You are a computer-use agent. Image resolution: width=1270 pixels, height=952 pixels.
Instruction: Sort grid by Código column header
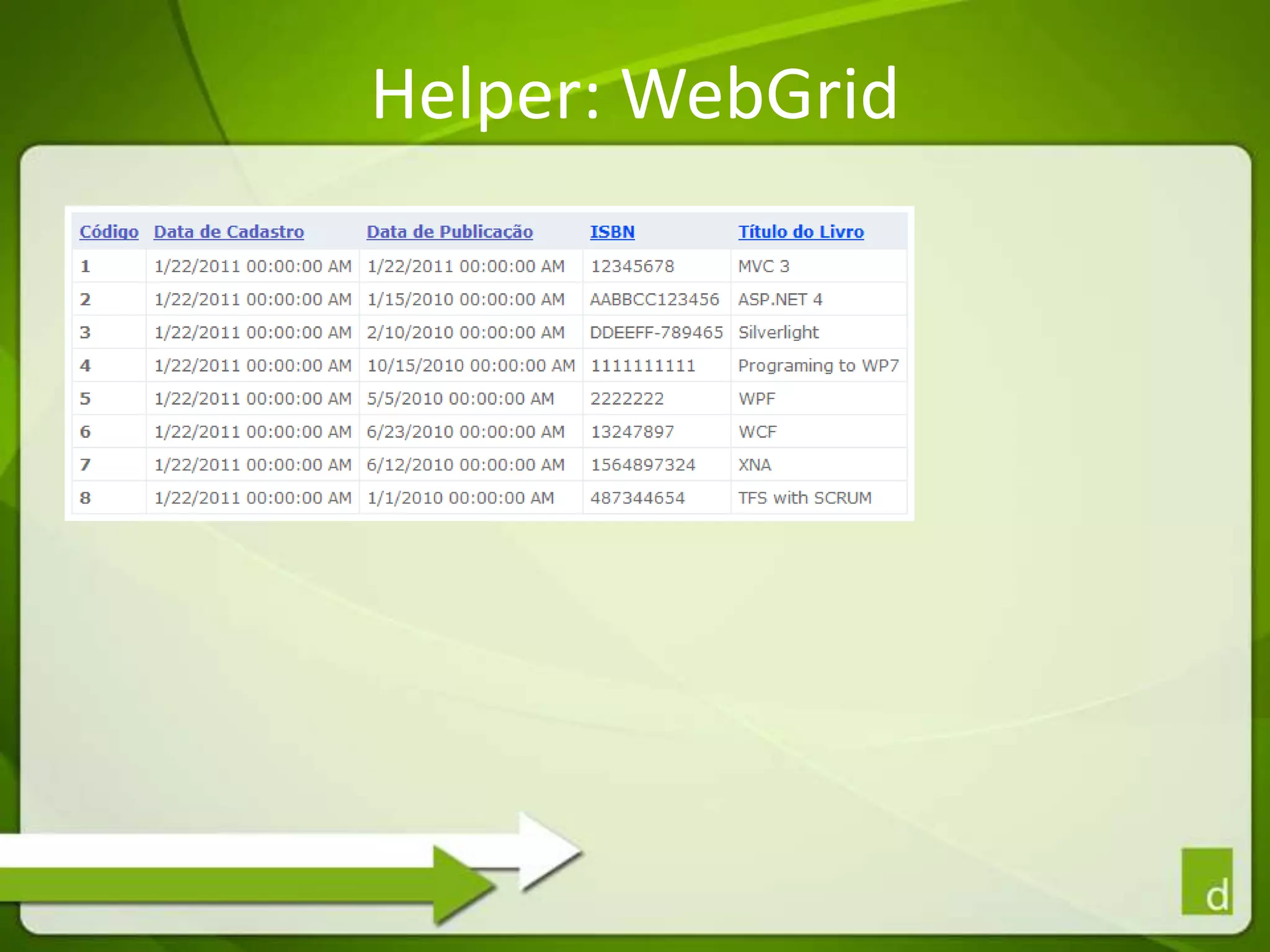point(109,232)
